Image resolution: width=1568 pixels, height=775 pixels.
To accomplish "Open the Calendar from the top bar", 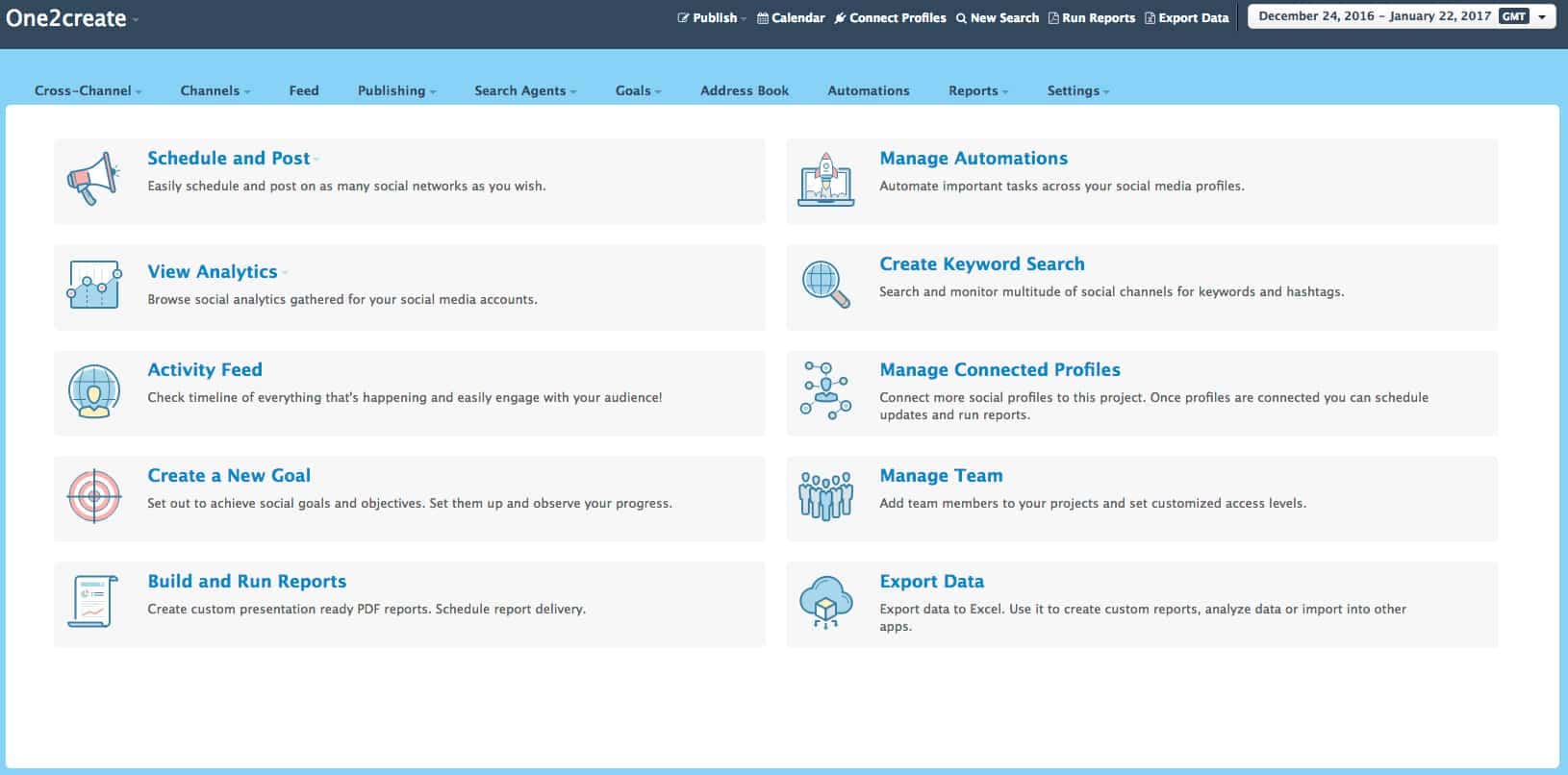I will click(791, 17).
